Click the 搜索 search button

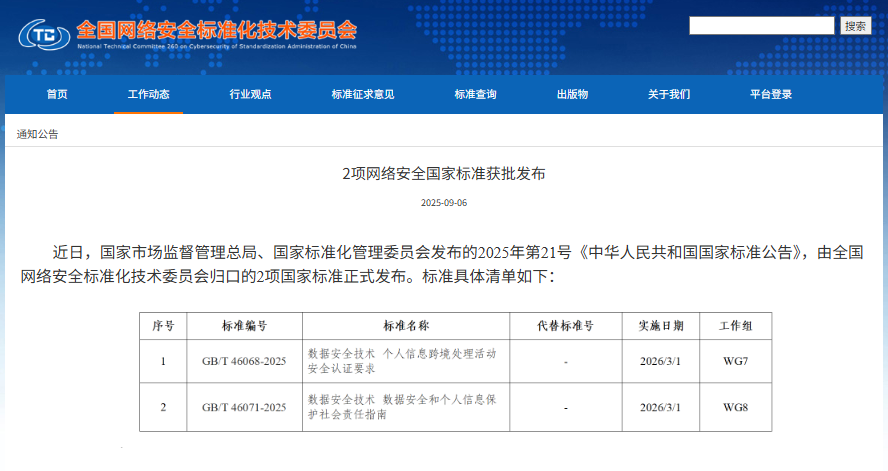(x=855, y=25)
